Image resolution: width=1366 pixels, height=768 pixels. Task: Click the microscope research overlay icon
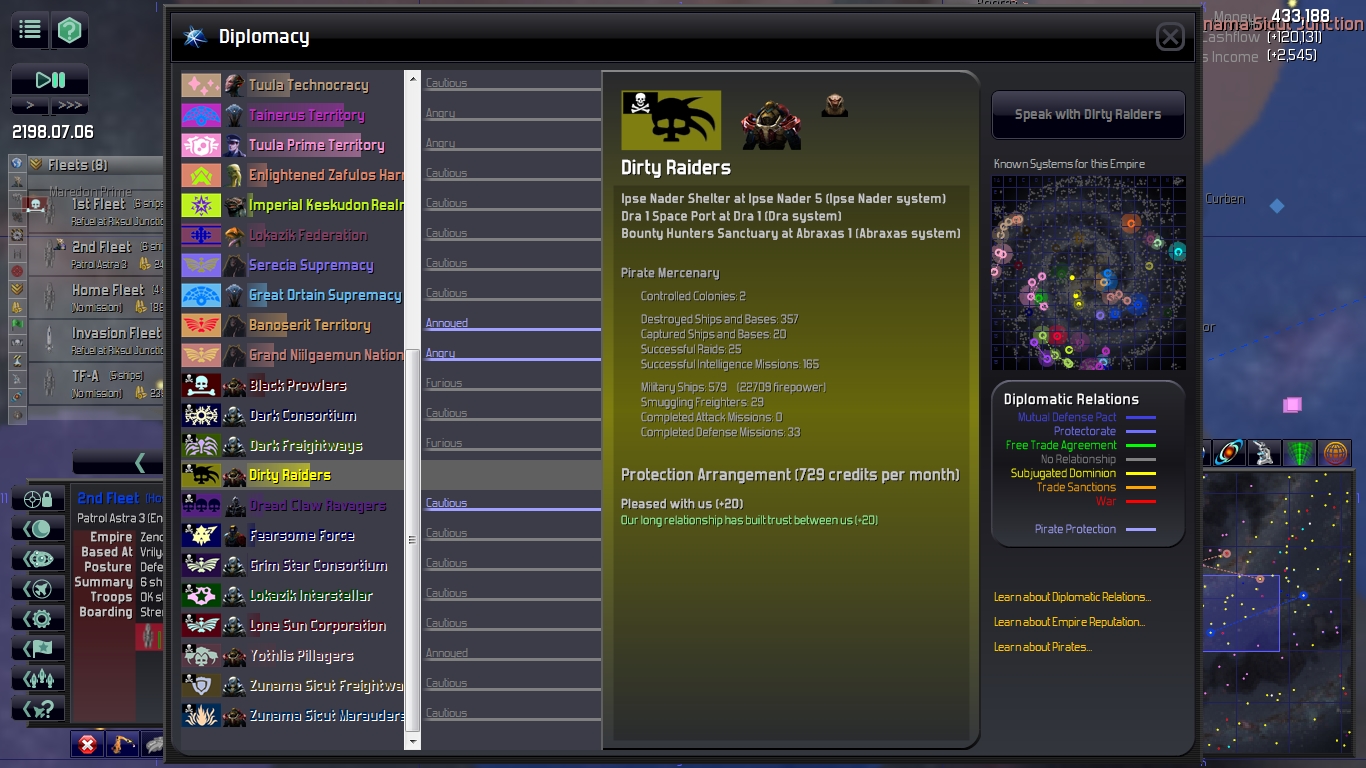point(1265,453)
